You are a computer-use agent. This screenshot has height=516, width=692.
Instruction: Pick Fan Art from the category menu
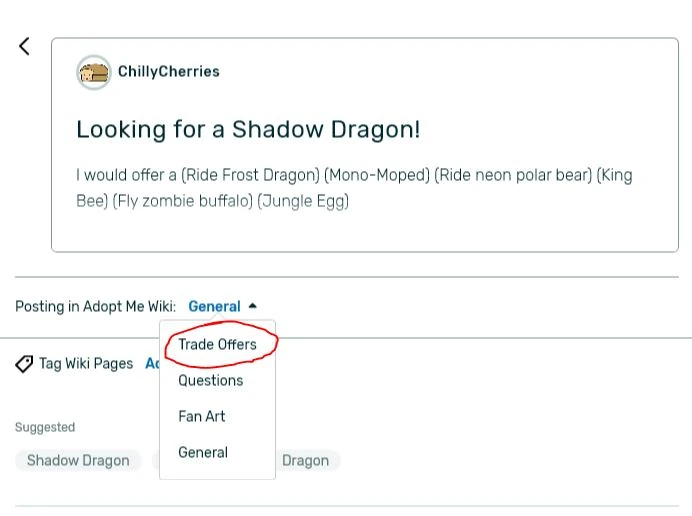201,416
